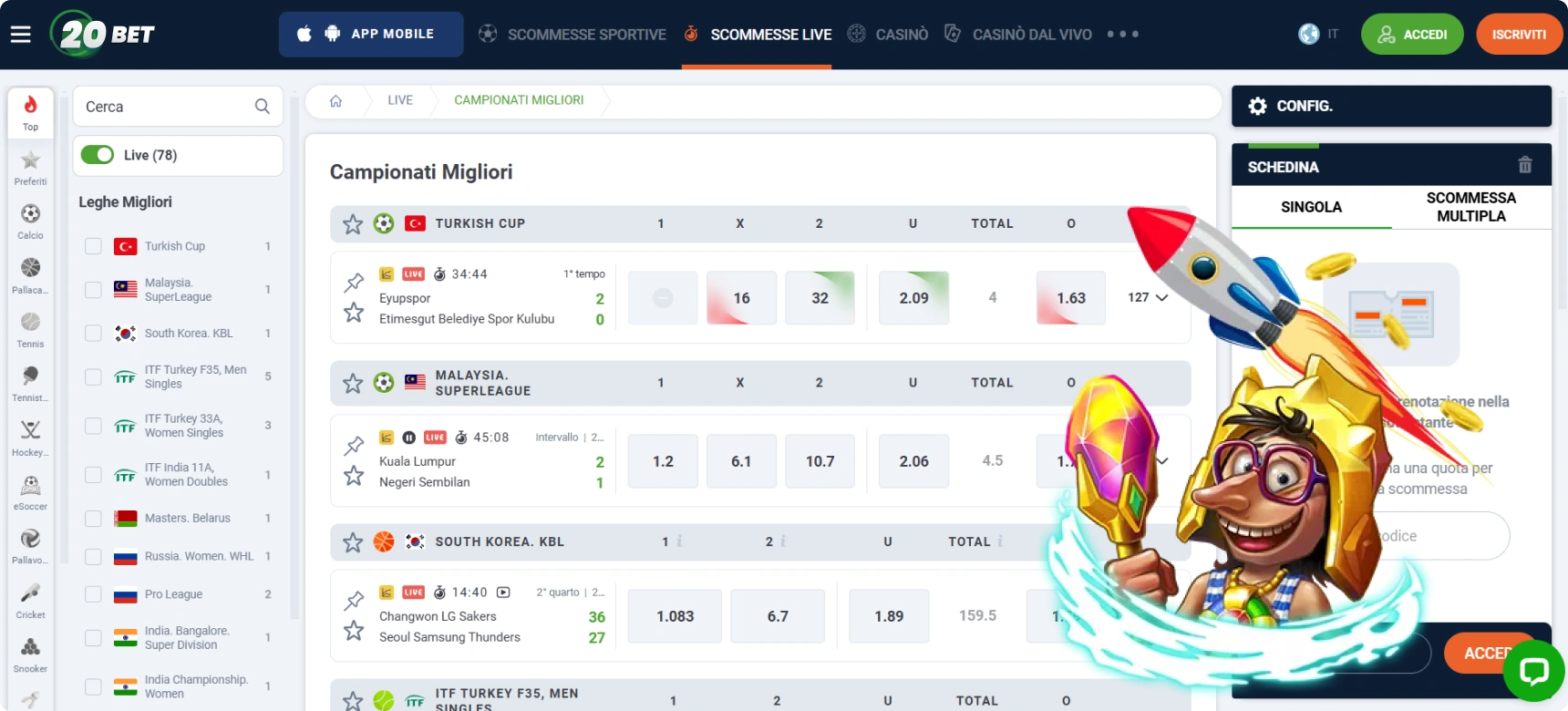Screen dimensions: 1568x711
Task: Click the green Accedi button
Action: pos(1412,35)
